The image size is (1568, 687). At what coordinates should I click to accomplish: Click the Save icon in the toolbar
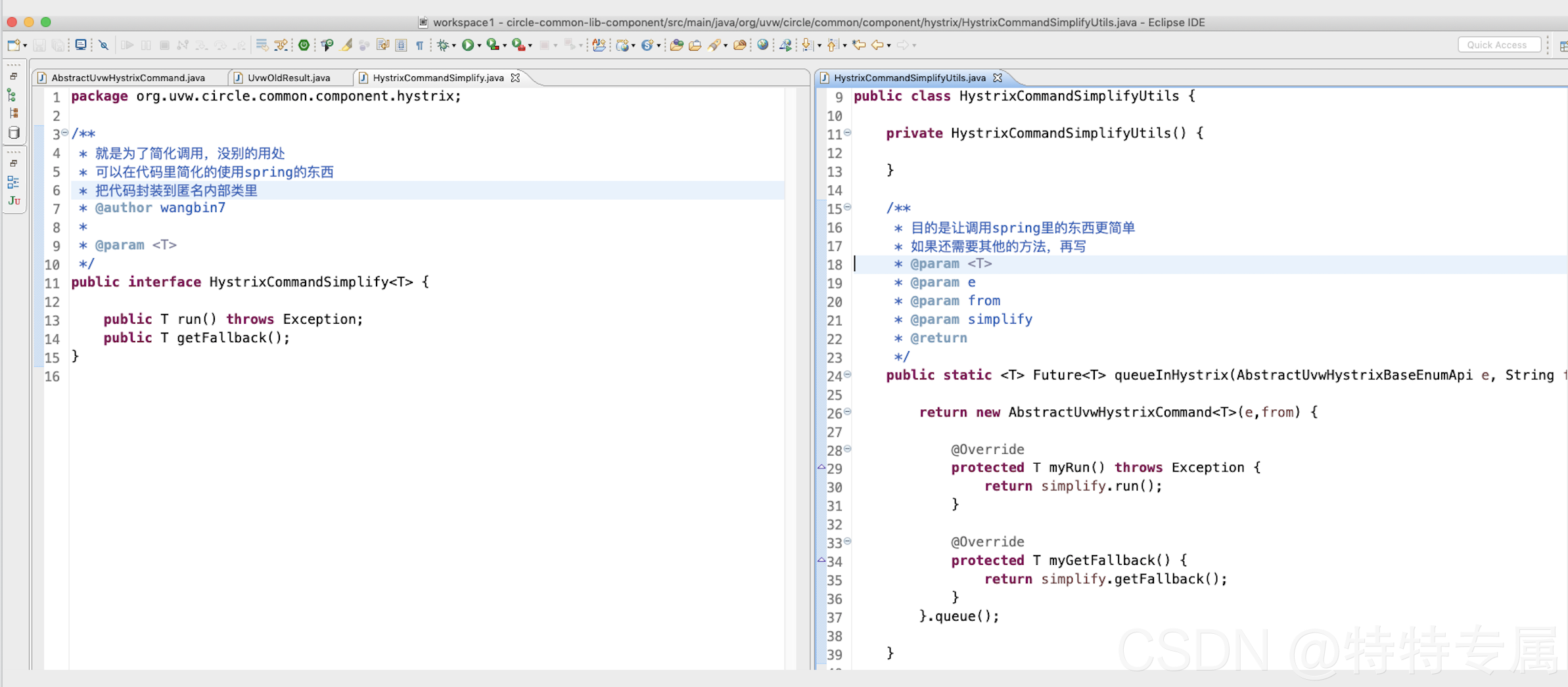(39, 45)
